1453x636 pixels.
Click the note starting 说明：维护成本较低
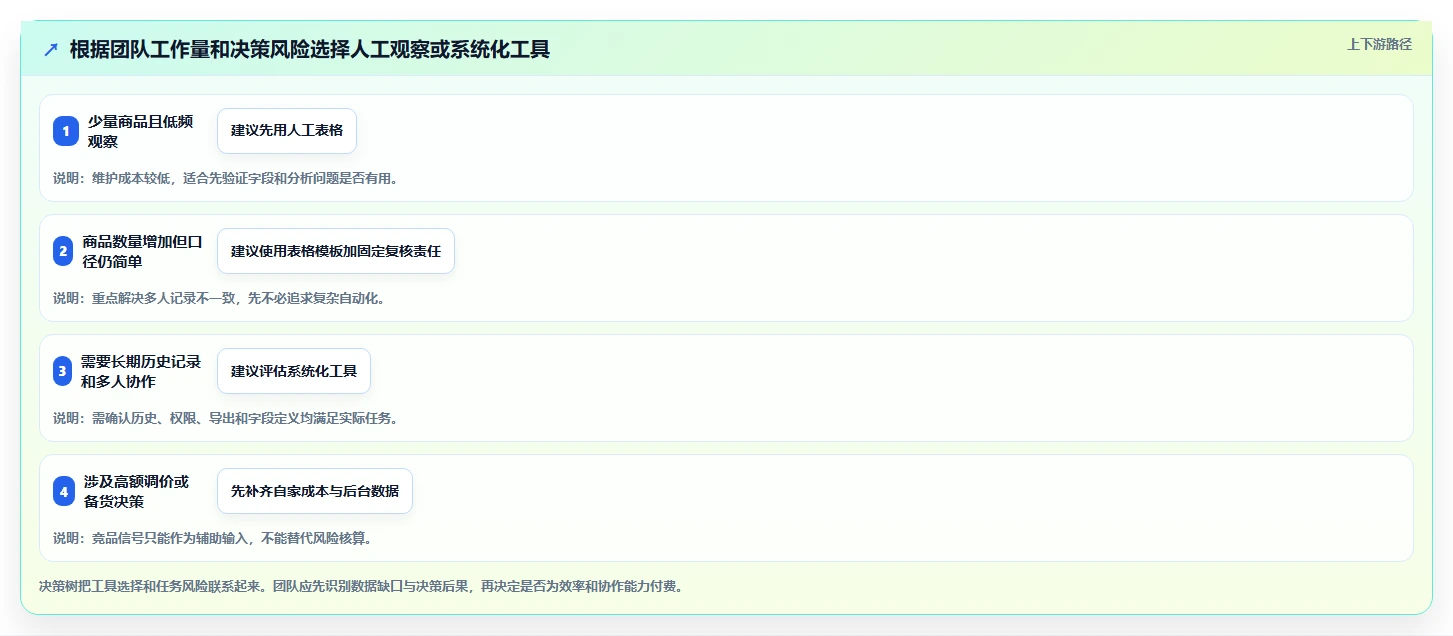tap(226, 178)
